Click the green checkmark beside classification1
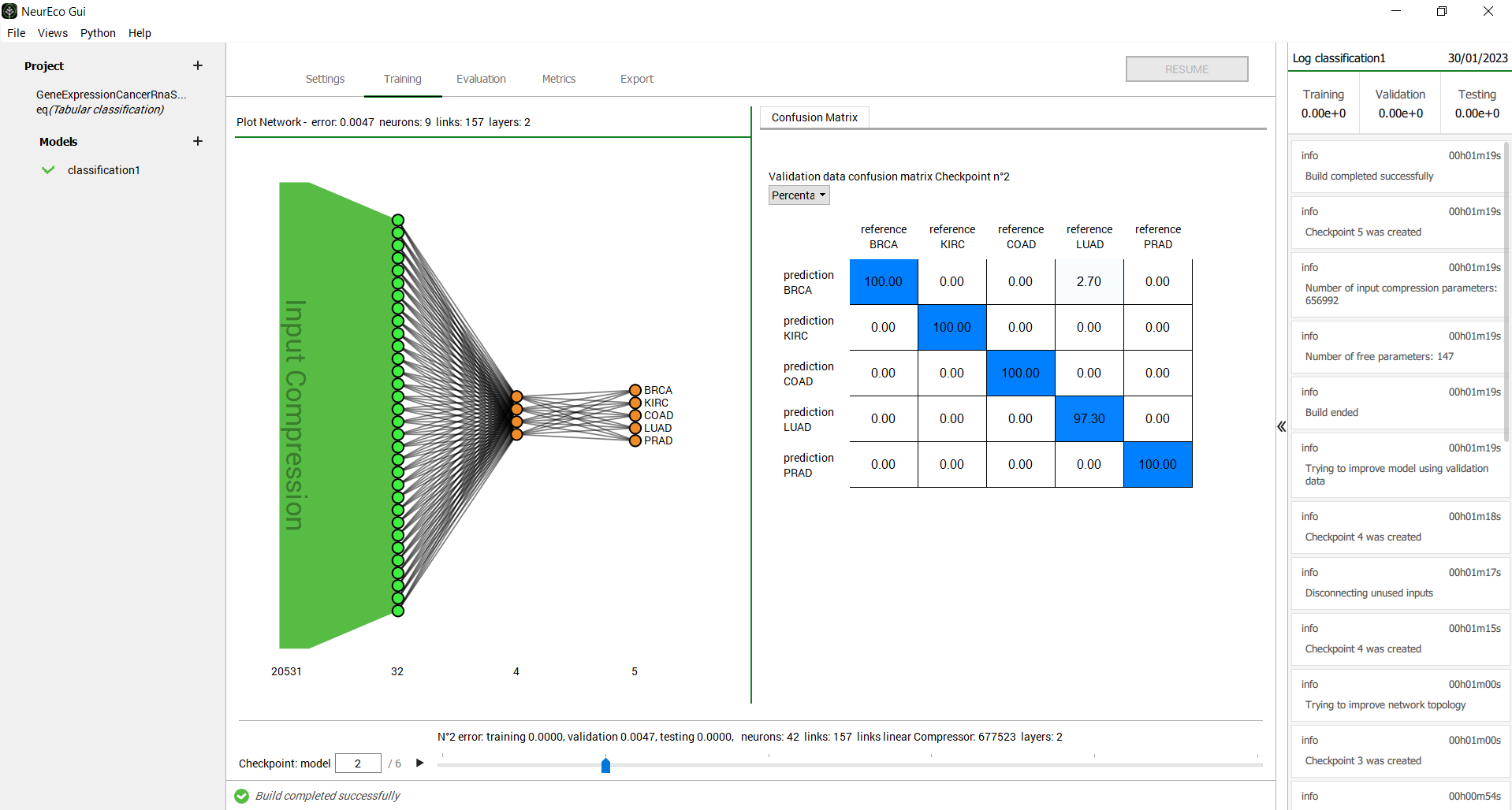Image resolution: width=1512 pixels, height=810 pixels. pos(48,170)
